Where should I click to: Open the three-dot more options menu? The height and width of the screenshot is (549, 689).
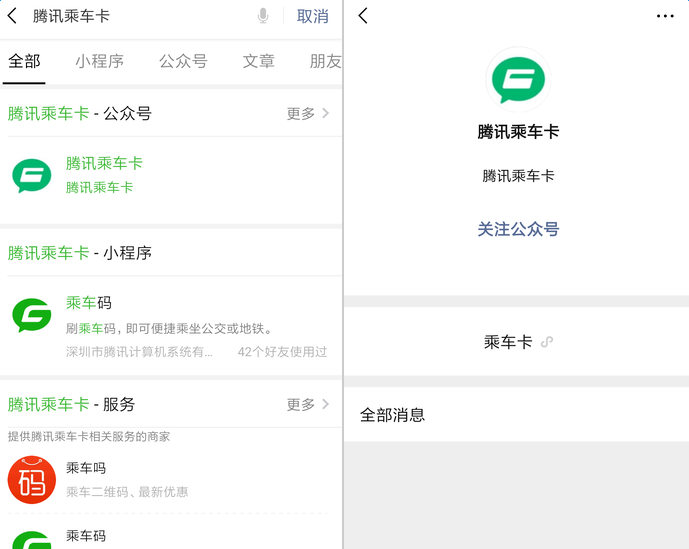pos(665,16)
